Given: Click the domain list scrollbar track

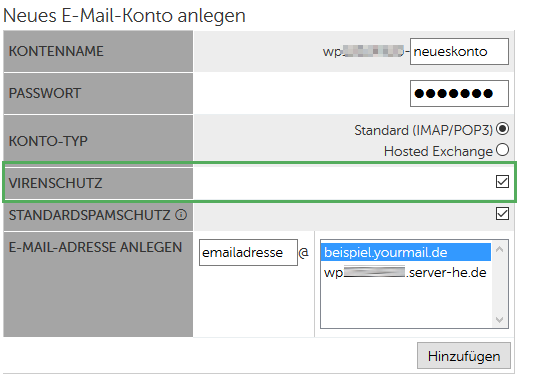Looking at the screenshot, I should pyautogui.click(x=499, y=284).
